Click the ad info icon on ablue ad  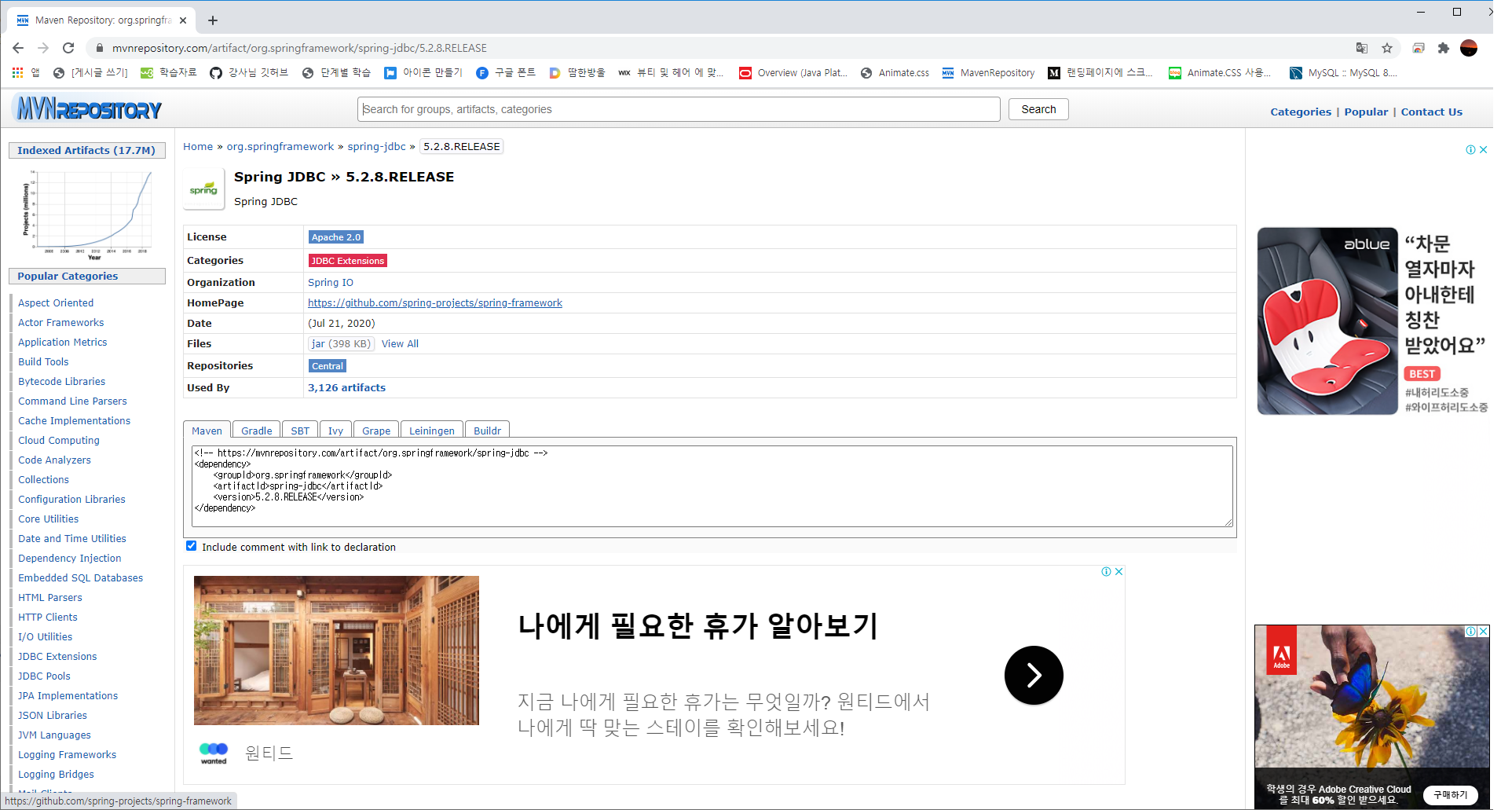[1470, 149]
